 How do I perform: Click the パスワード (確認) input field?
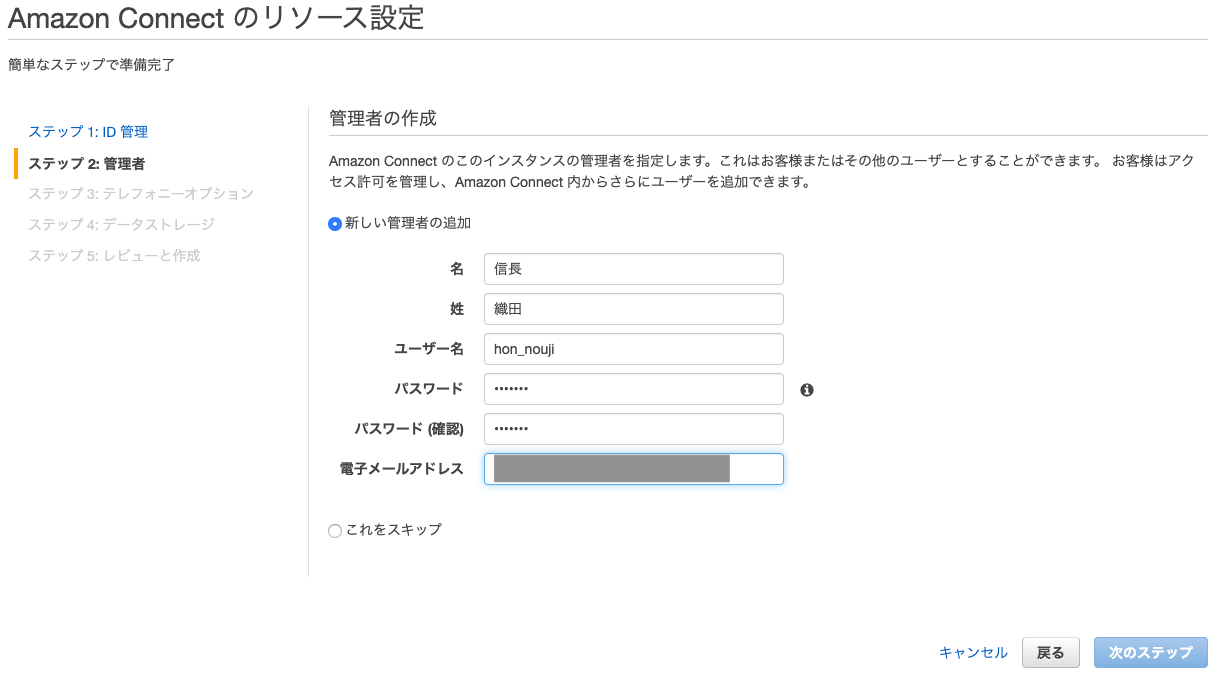tap(634, 429)
